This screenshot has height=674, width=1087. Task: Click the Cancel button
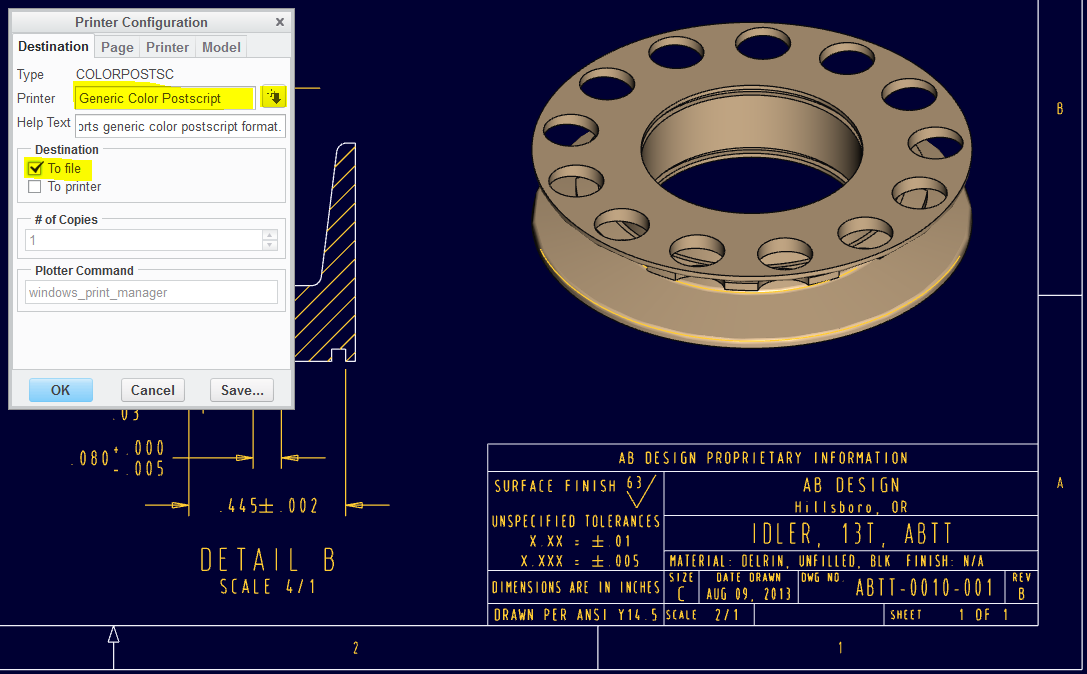[153, 390]
